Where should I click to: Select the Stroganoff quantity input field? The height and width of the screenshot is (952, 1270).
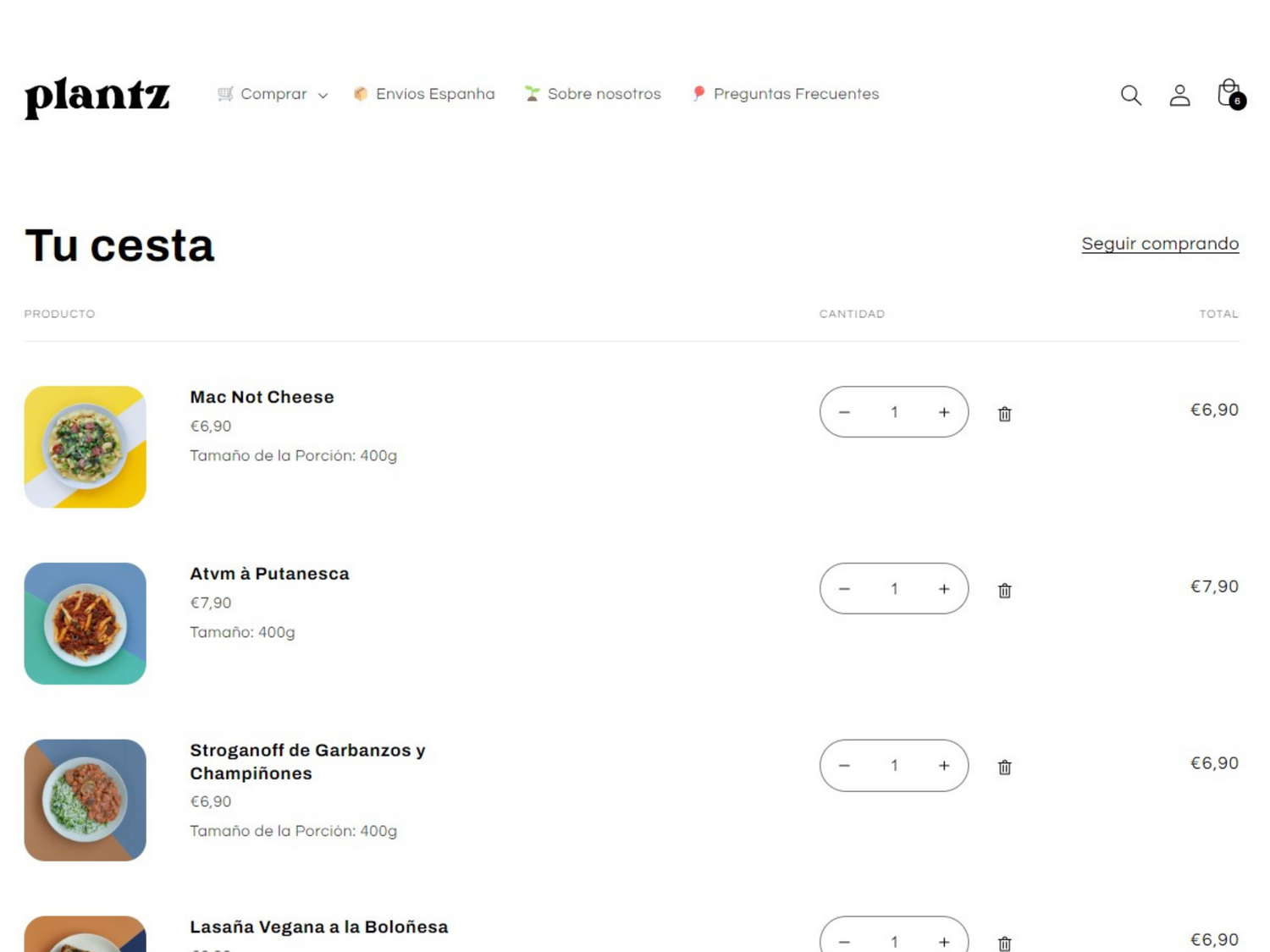[x=894, y=766]
